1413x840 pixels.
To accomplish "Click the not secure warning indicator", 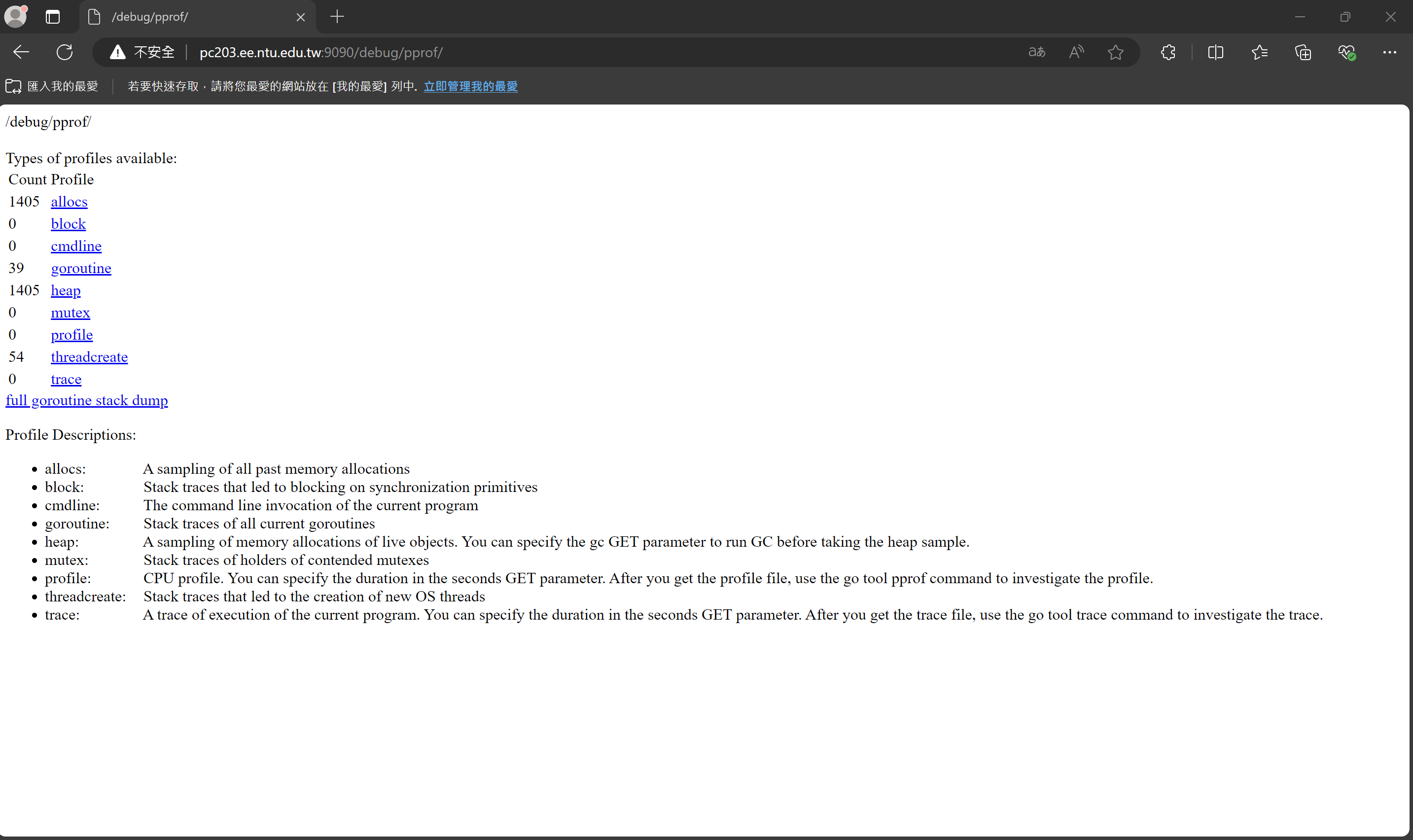I will click(x=142, y=52).
